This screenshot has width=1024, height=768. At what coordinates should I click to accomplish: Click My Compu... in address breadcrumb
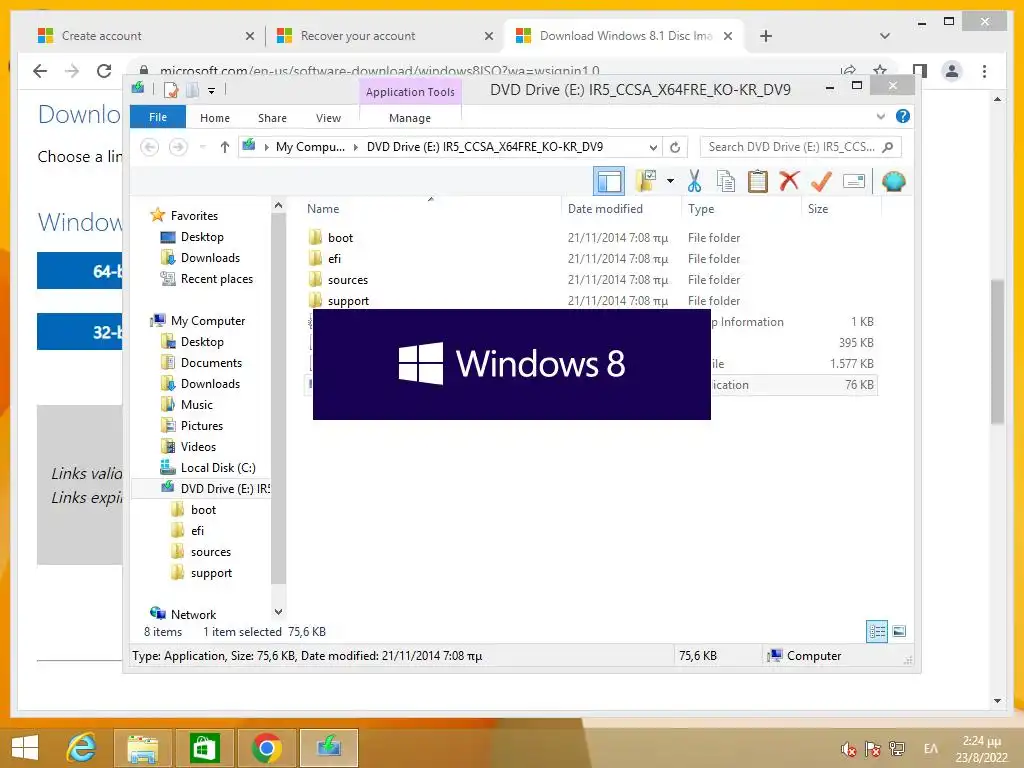310,147
